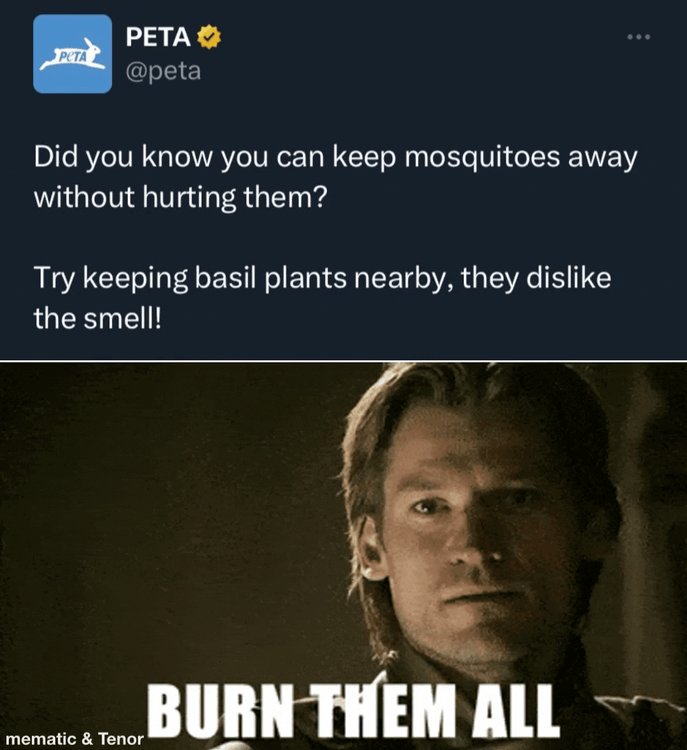Click the basil plants sentence
This screenshot has height=750, width=687.
pyautogui.click(x=322, y=298)
